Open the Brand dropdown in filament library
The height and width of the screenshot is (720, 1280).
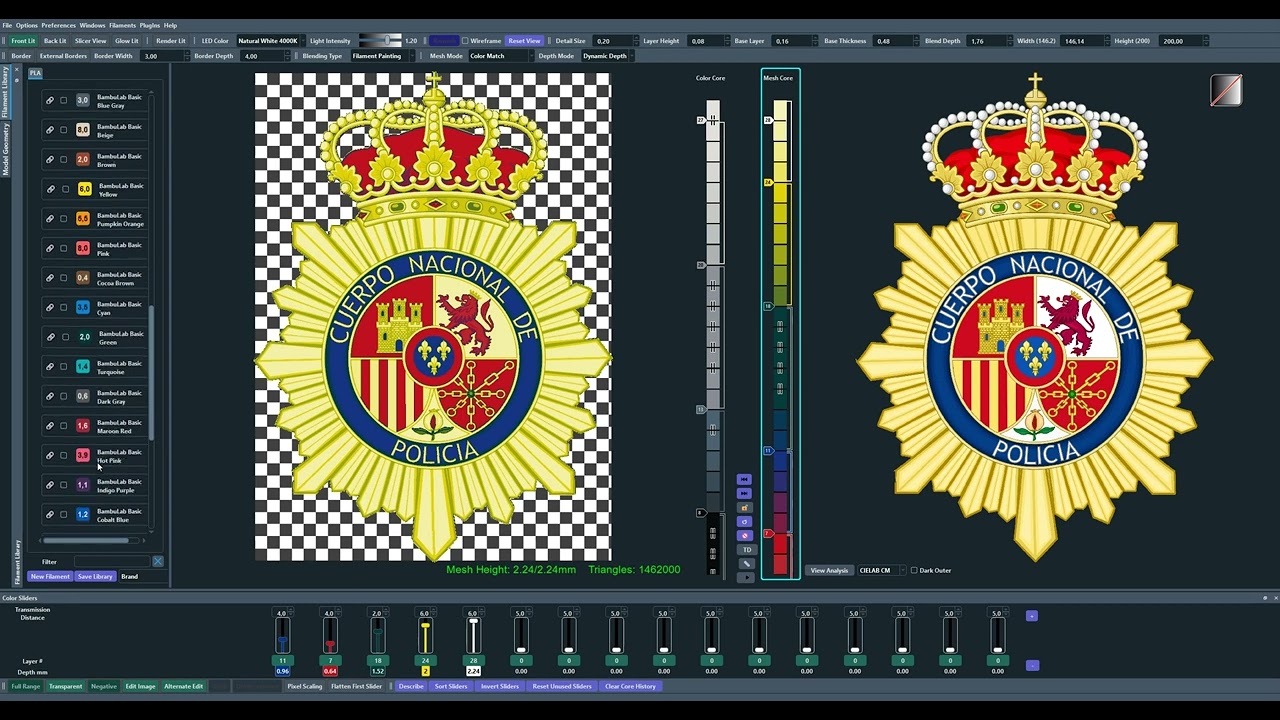pyautogui.click(x=142, y=577)
